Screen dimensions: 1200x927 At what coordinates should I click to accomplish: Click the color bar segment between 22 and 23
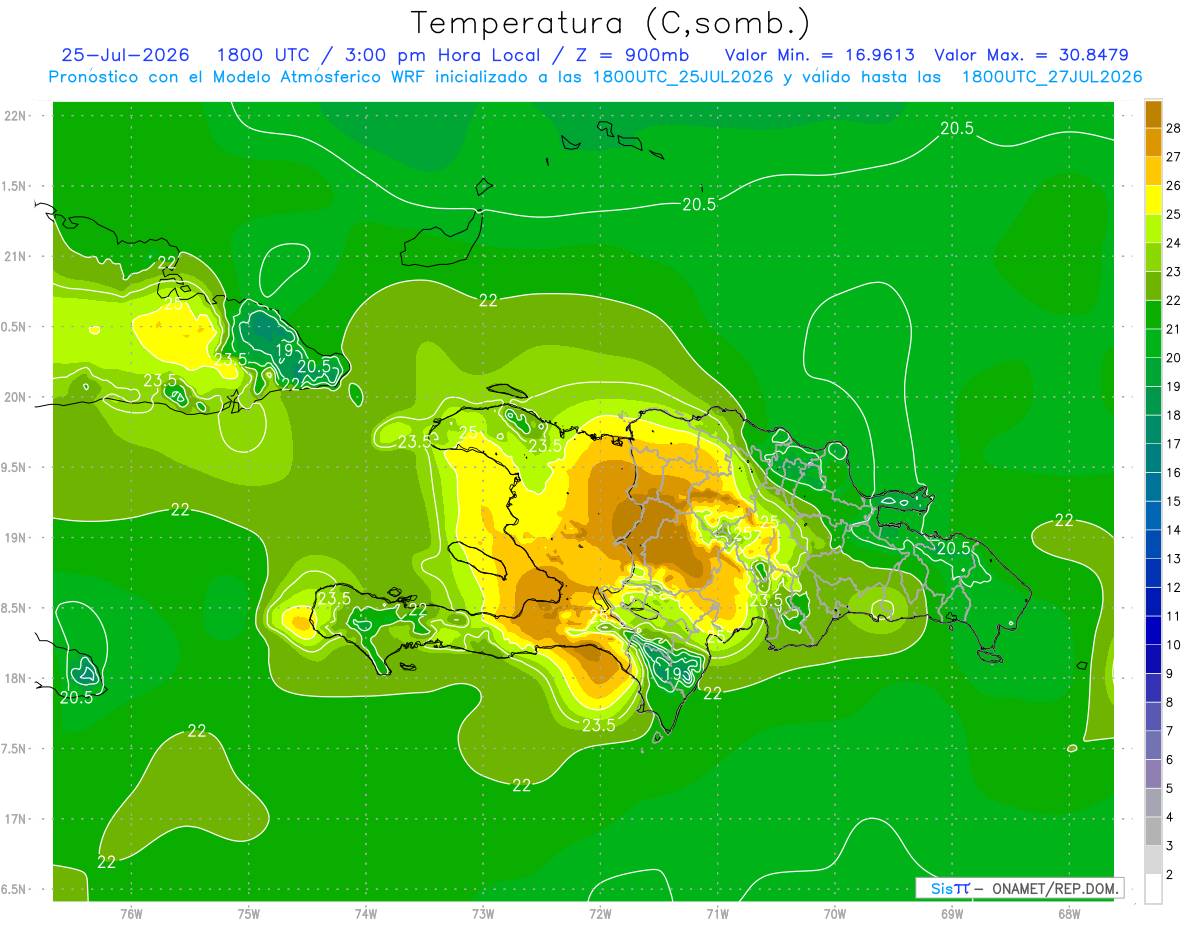coord(1153,286)
